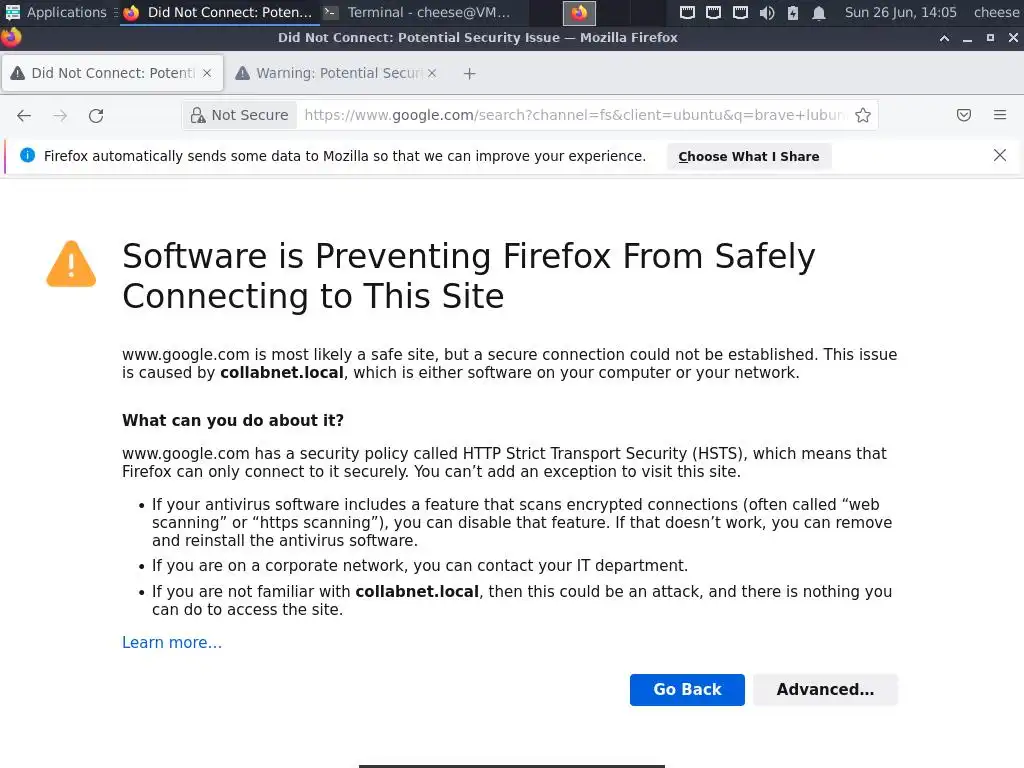Viewport: 1024px width, 768px height.
Task: Click the first bold collabnet.local text
Action: (281, 373)
